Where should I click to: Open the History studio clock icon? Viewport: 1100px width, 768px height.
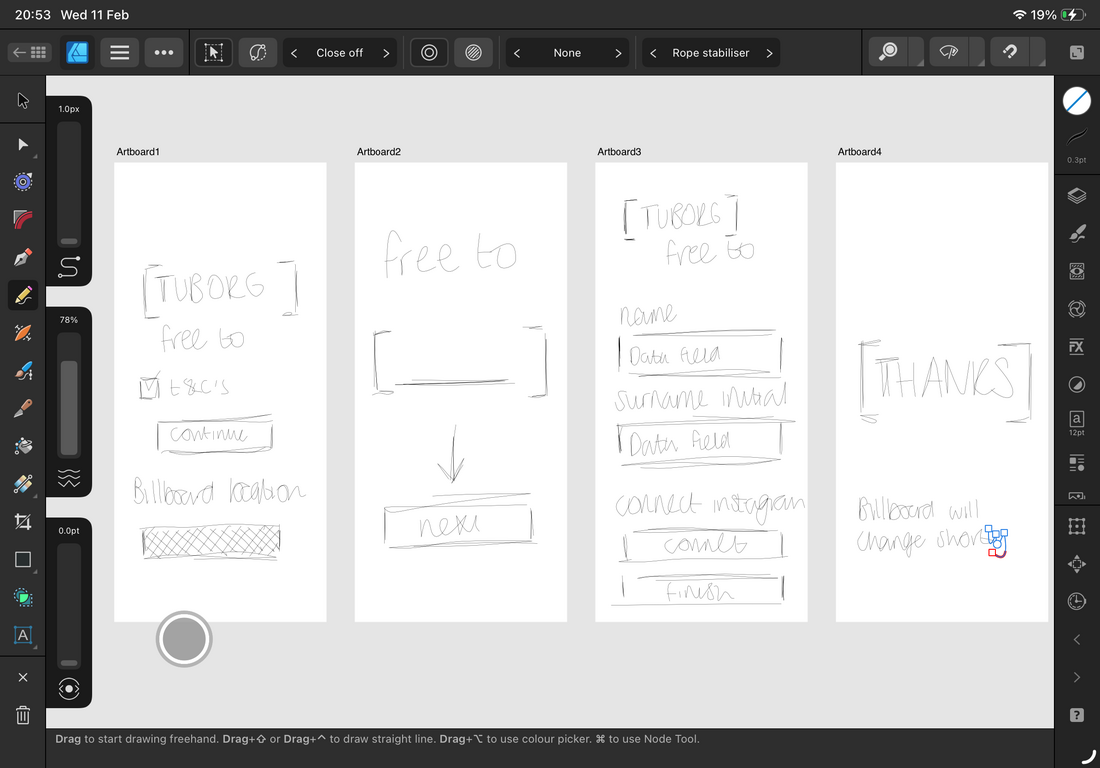pos(1076,601)
